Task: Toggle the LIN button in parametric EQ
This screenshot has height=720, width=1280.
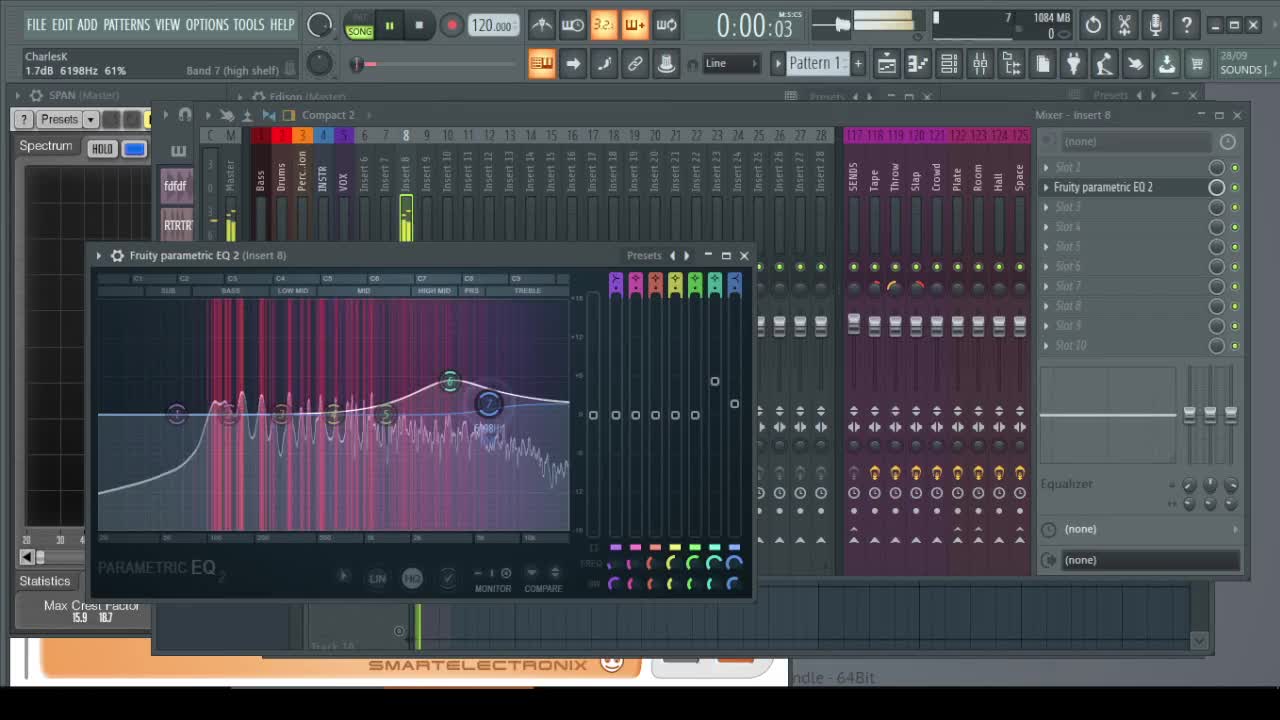Action: tap(377, 578)
